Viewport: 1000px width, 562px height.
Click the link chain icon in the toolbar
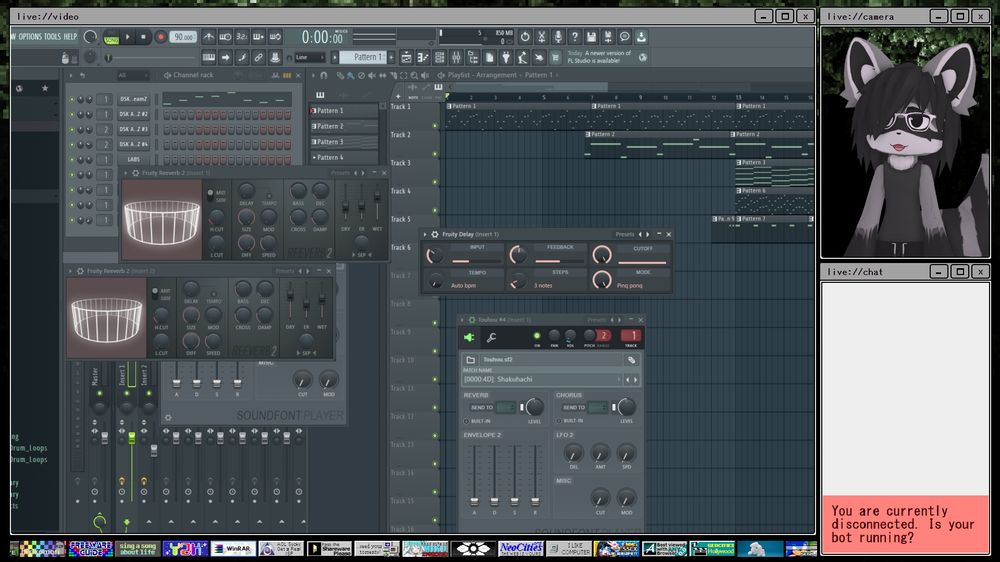tap(258, 57)
